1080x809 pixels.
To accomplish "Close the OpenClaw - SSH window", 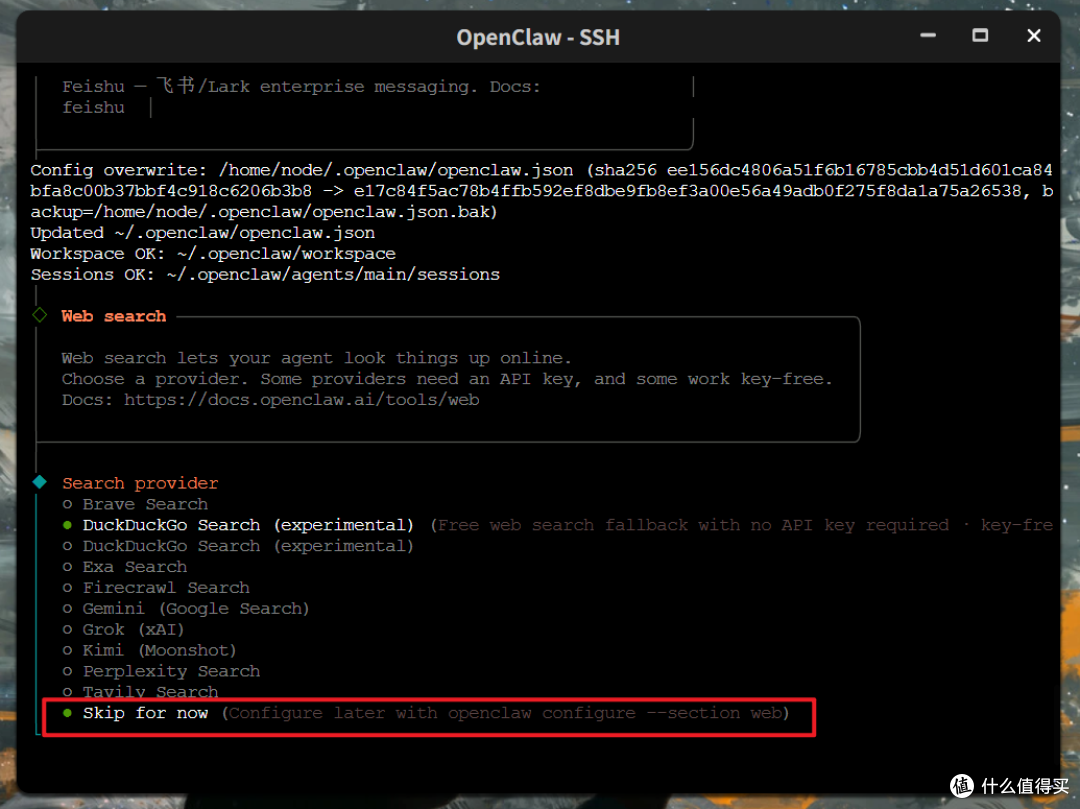I will [x=1033, y=36].
